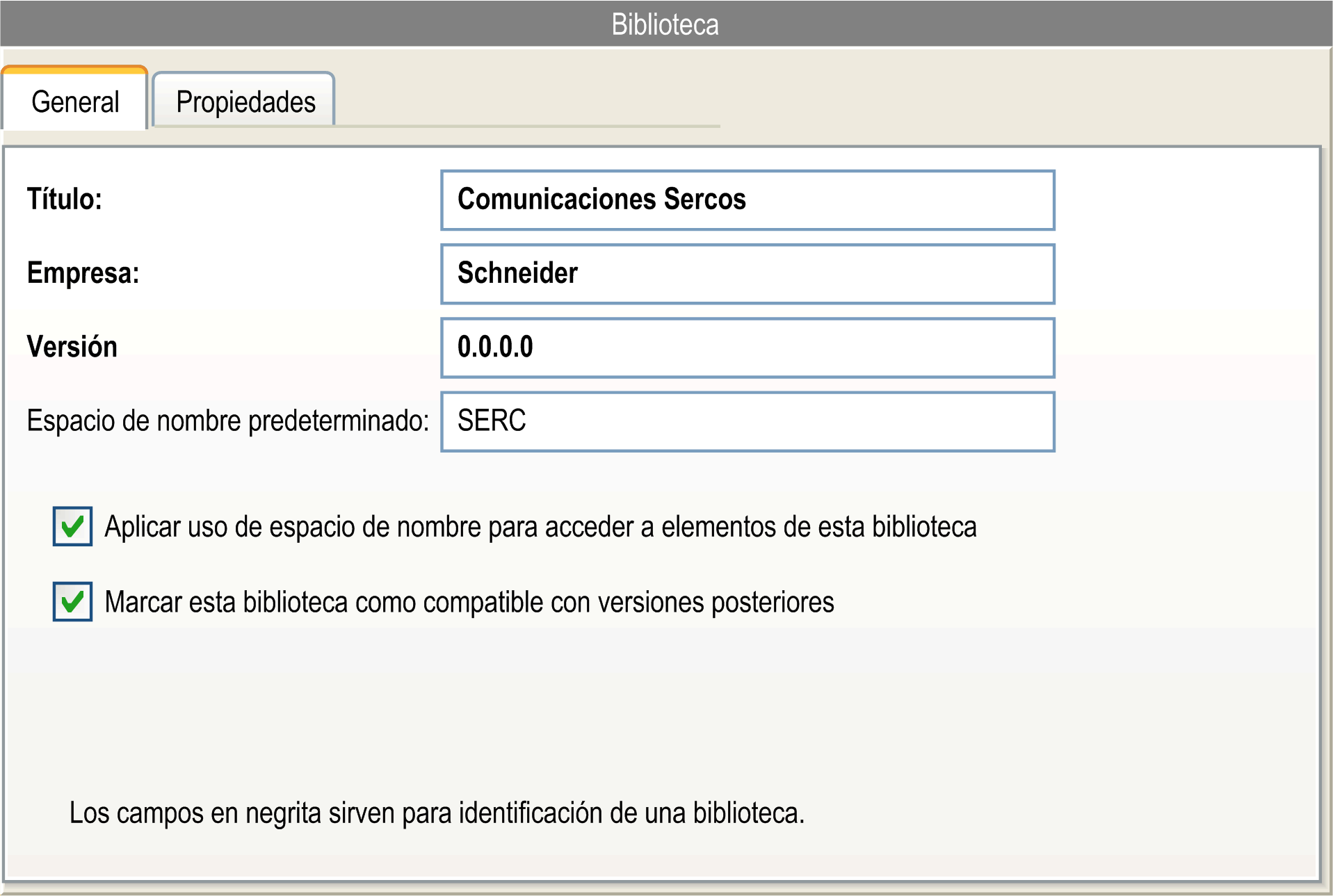This screenshot has width=1333, height=896.
Task: Click the namespace field containing SERC
Action: tap(748, 422)
